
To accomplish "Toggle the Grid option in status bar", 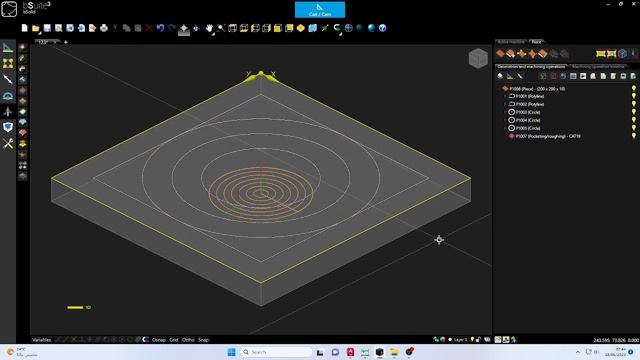I will [x=174, y=340].
